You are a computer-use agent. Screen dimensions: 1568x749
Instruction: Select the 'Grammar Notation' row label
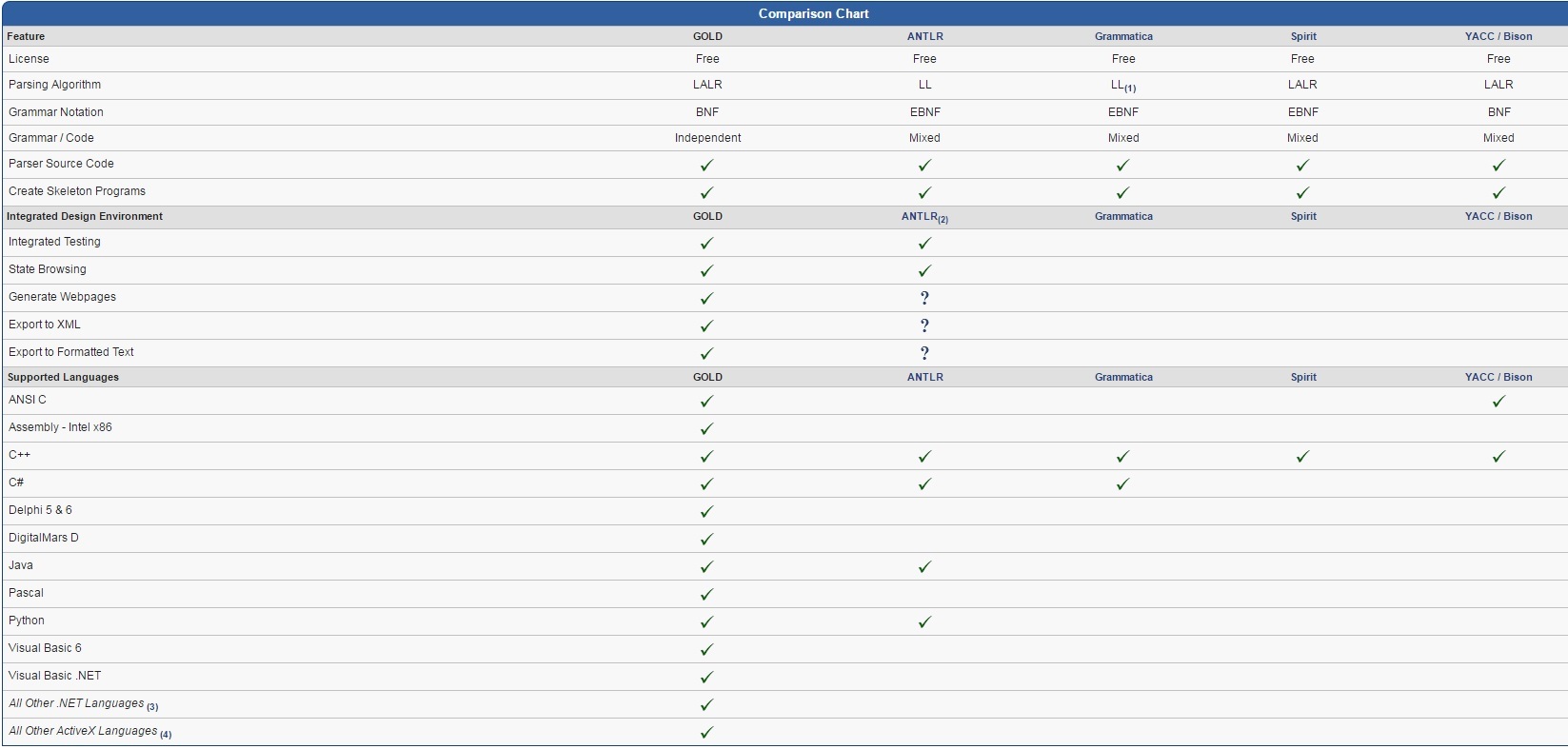[x=56, y=112]
